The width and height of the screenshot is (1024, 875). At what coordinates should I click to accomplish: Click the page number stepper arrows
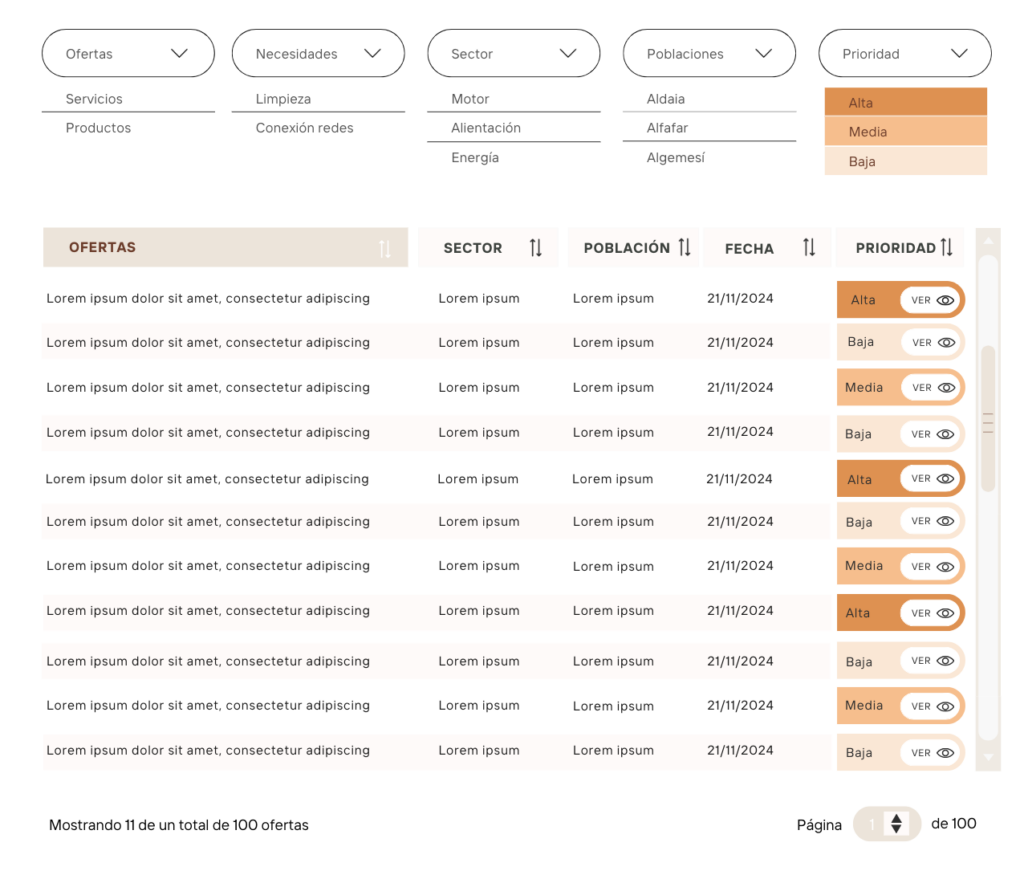pos(896,823)
